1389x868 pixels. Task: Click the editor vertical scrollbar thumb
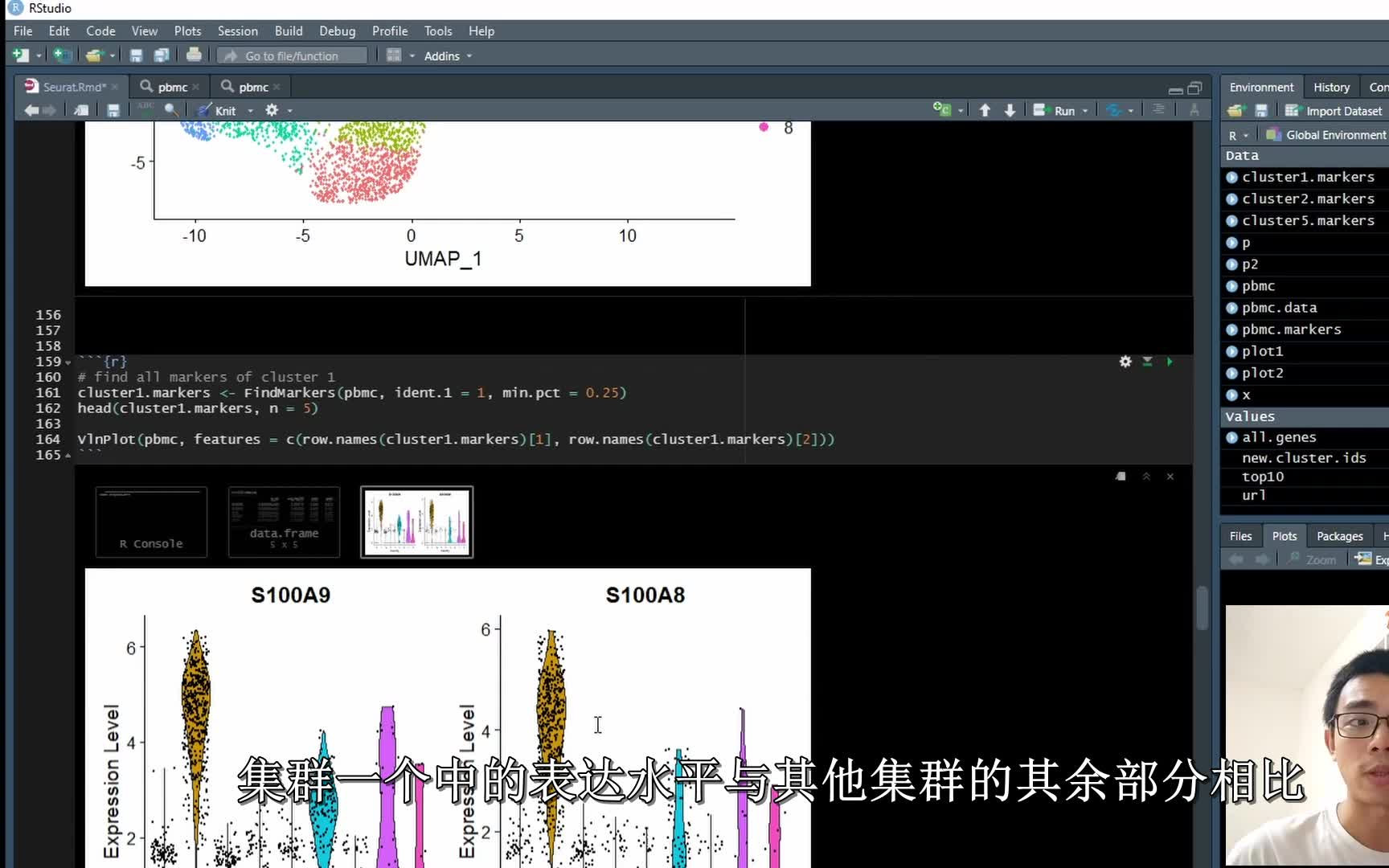point(1202,608)
